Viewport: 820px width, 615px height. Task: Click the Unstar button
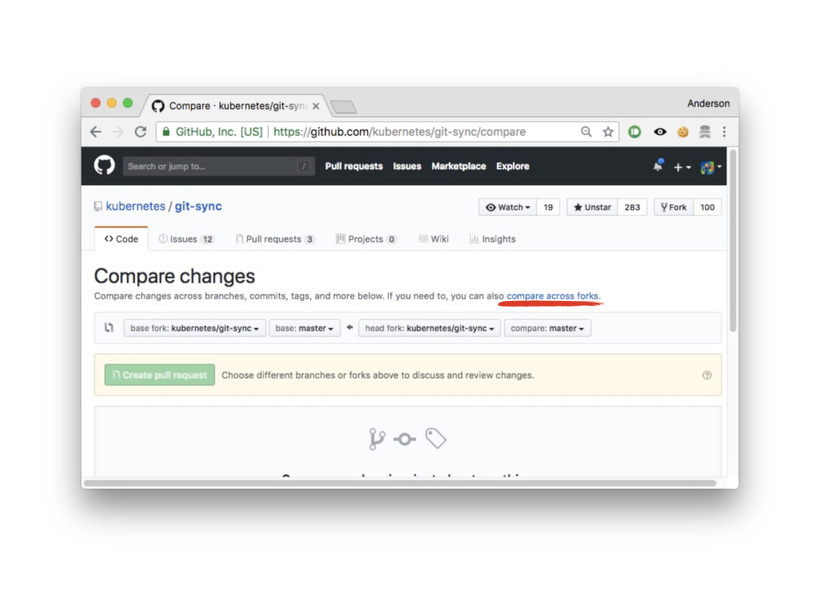592,207
